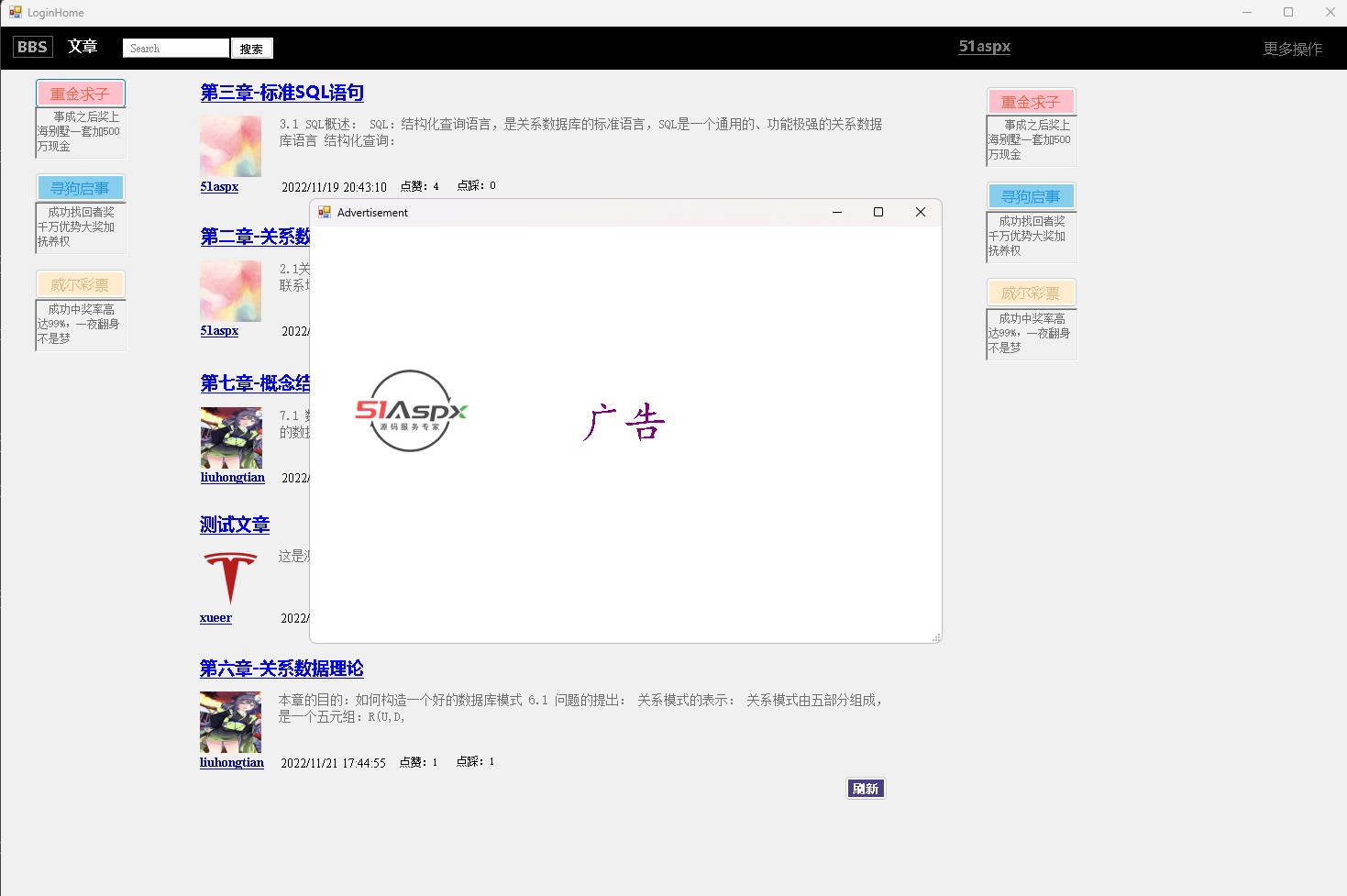Click right 重金求子 description text box
Image resolution: width=1347 pixels, height=896 pixels.
coord(1031,139)
